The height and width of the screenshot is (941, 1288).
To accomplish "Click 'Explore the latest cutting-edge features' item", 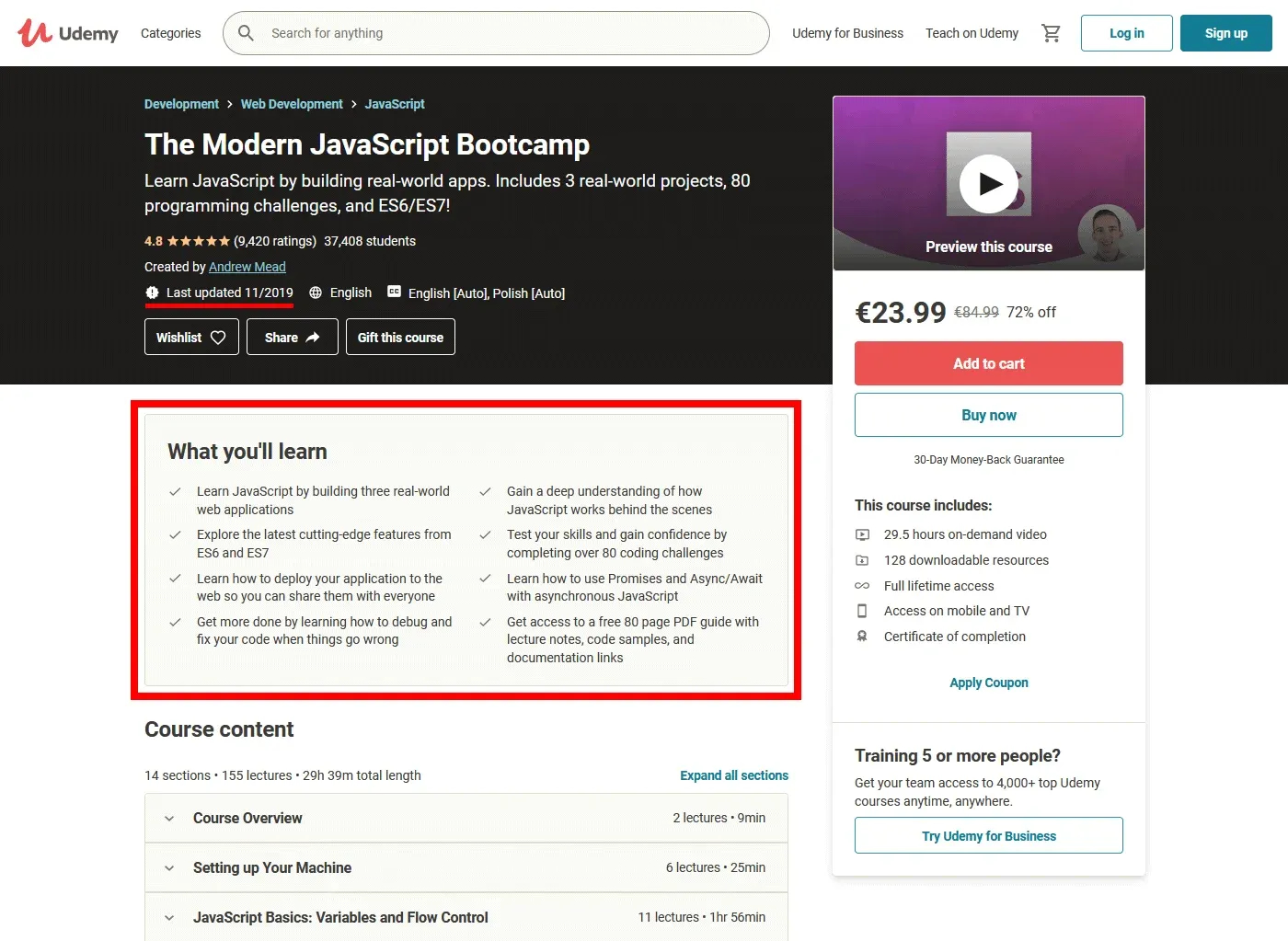I will [324, 544].
